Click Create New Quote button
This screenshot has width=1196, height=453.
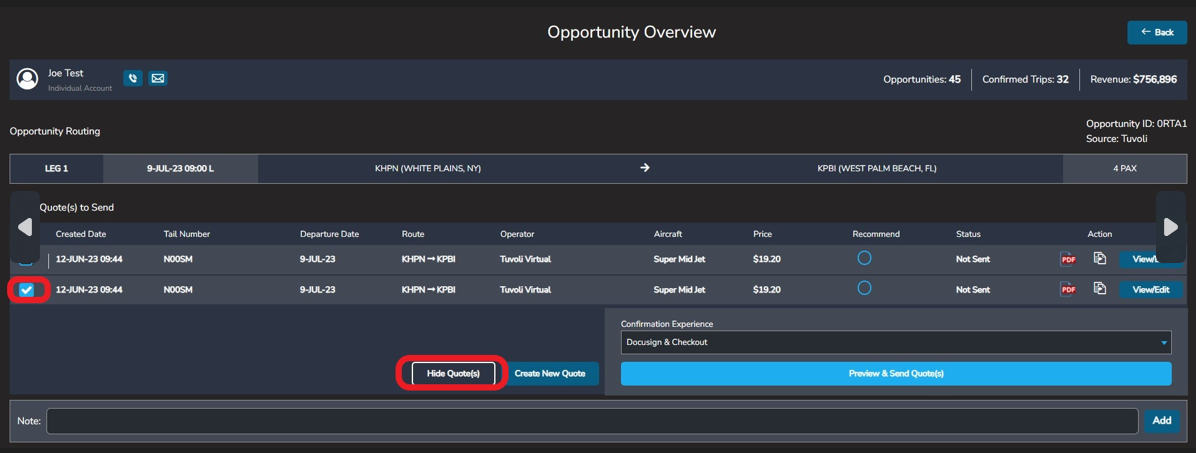(x=550, y=373)
